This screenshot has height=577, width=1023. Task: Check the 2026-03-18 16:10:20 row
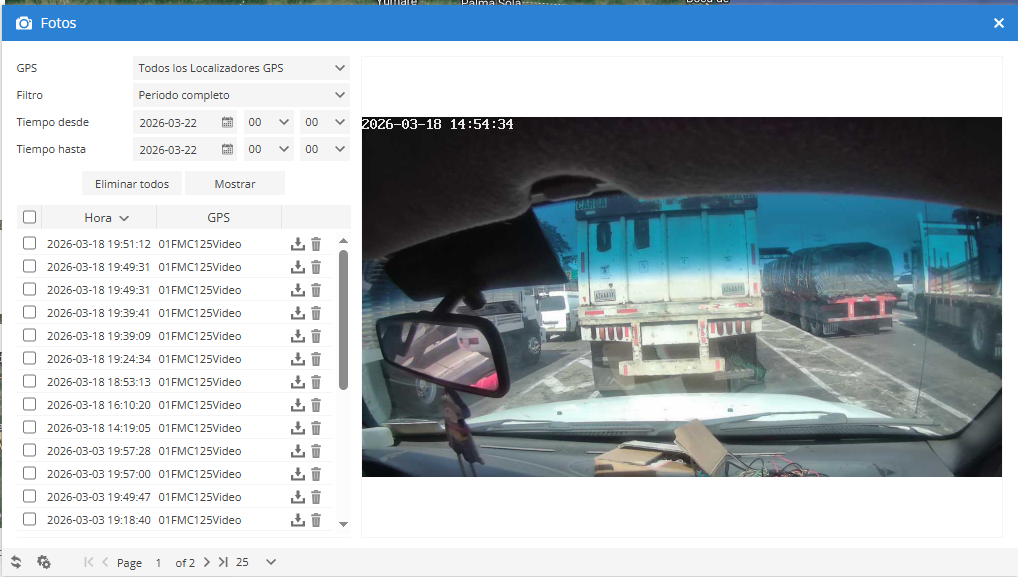(x=29, y=405)
